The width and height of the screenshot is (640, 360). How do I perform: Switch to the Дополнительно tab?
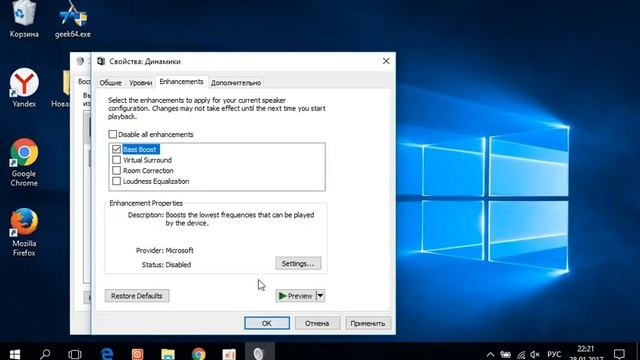coord(236,82)
